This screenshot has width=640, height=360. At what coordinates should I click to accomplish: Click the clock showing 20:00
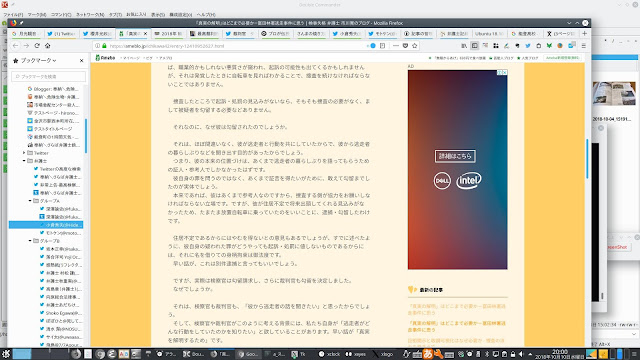(560, 353)
